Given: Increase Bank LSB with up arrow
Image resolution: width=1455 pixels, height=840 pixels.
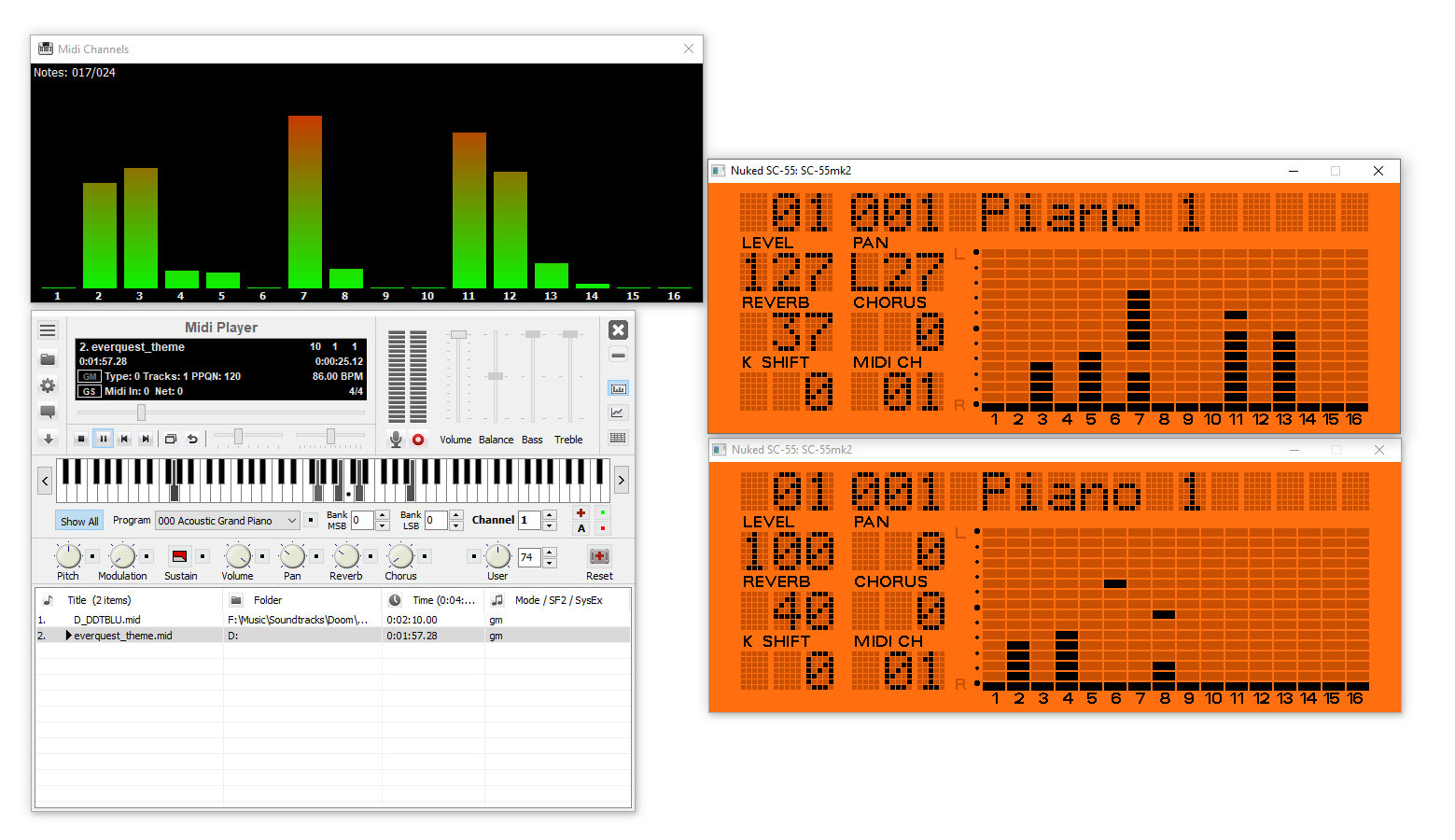Looking at the screenshot, I should 456,515.
